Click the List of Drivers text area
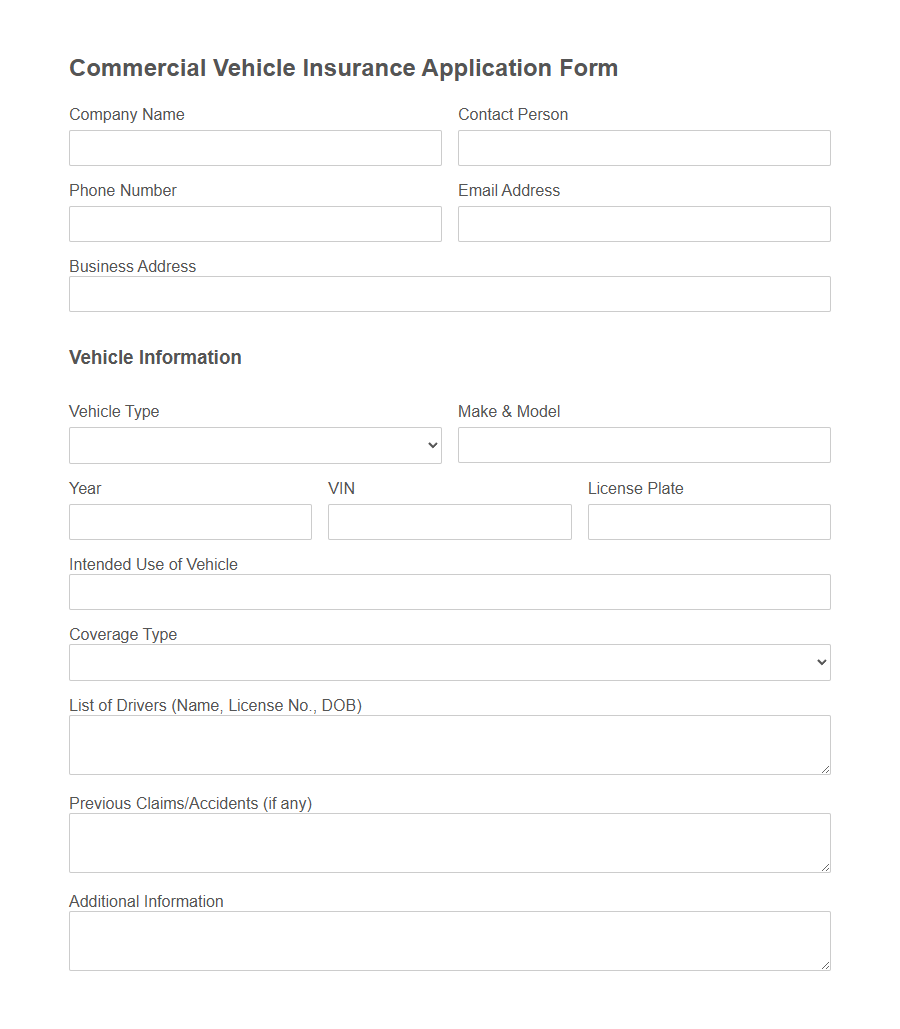This screenshot has width=900, height=1029. coord(449,744)
